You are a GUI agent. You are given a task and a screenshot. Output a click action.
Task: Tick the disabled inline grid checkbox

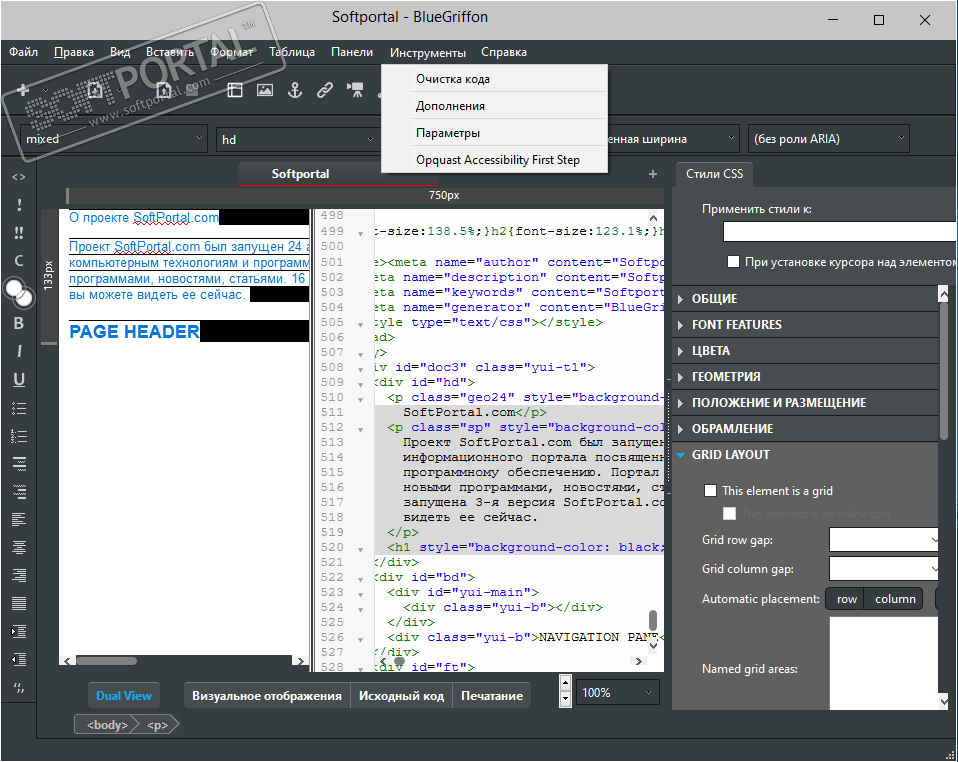point(729,514)
